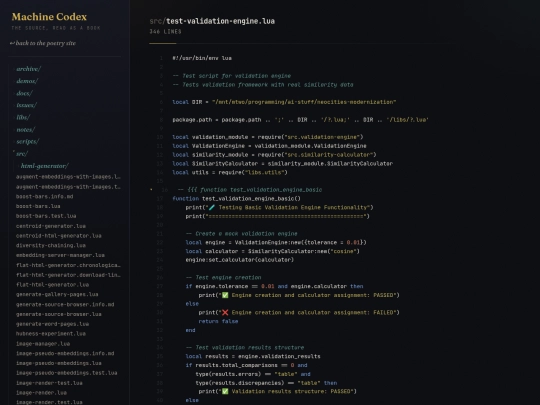Expand the demos/ folder
The width and height of the screenshot is (540, 405).
coord(27,81)
